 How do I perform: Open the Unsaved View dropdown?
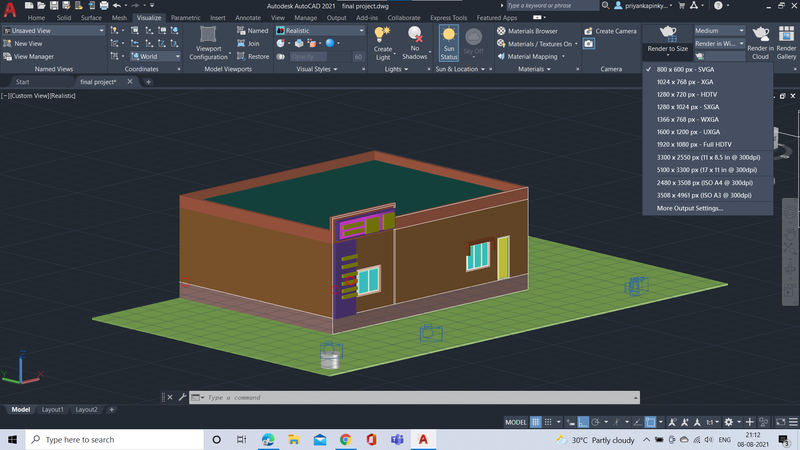(x=54, y=31)
